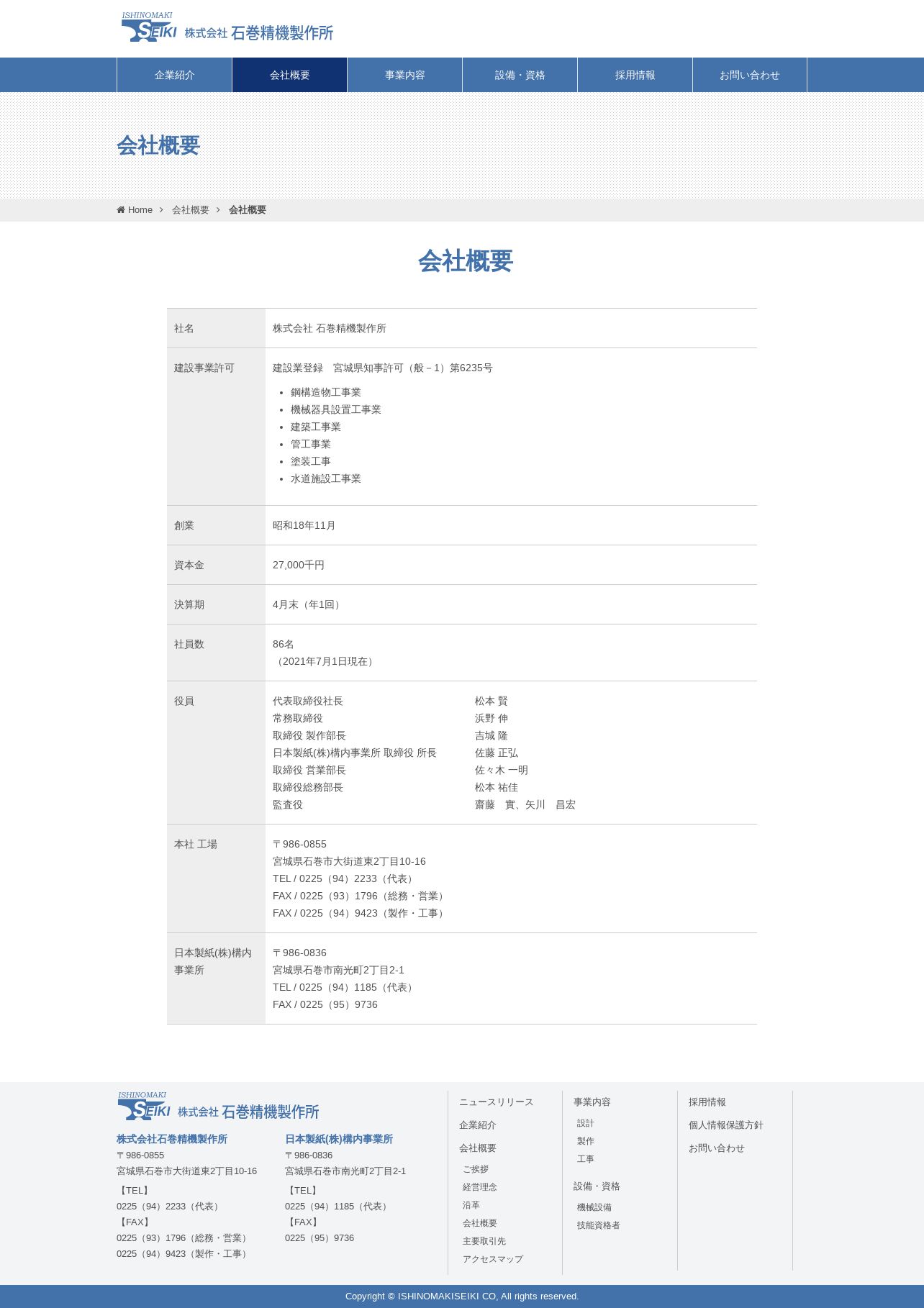This screenshot has height=1308, width=924.
Task: Click the centered 会社概要 page heading
Action: 466,260
